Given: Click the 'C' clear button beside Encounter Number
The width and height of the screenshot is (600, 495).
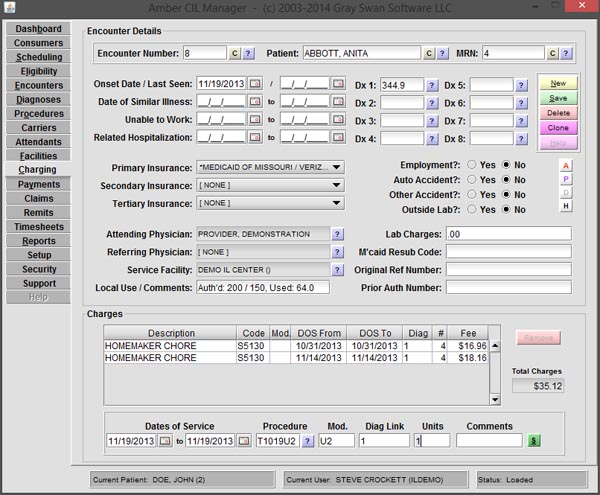Looking at the screenshot, I should tap(235, 53).
